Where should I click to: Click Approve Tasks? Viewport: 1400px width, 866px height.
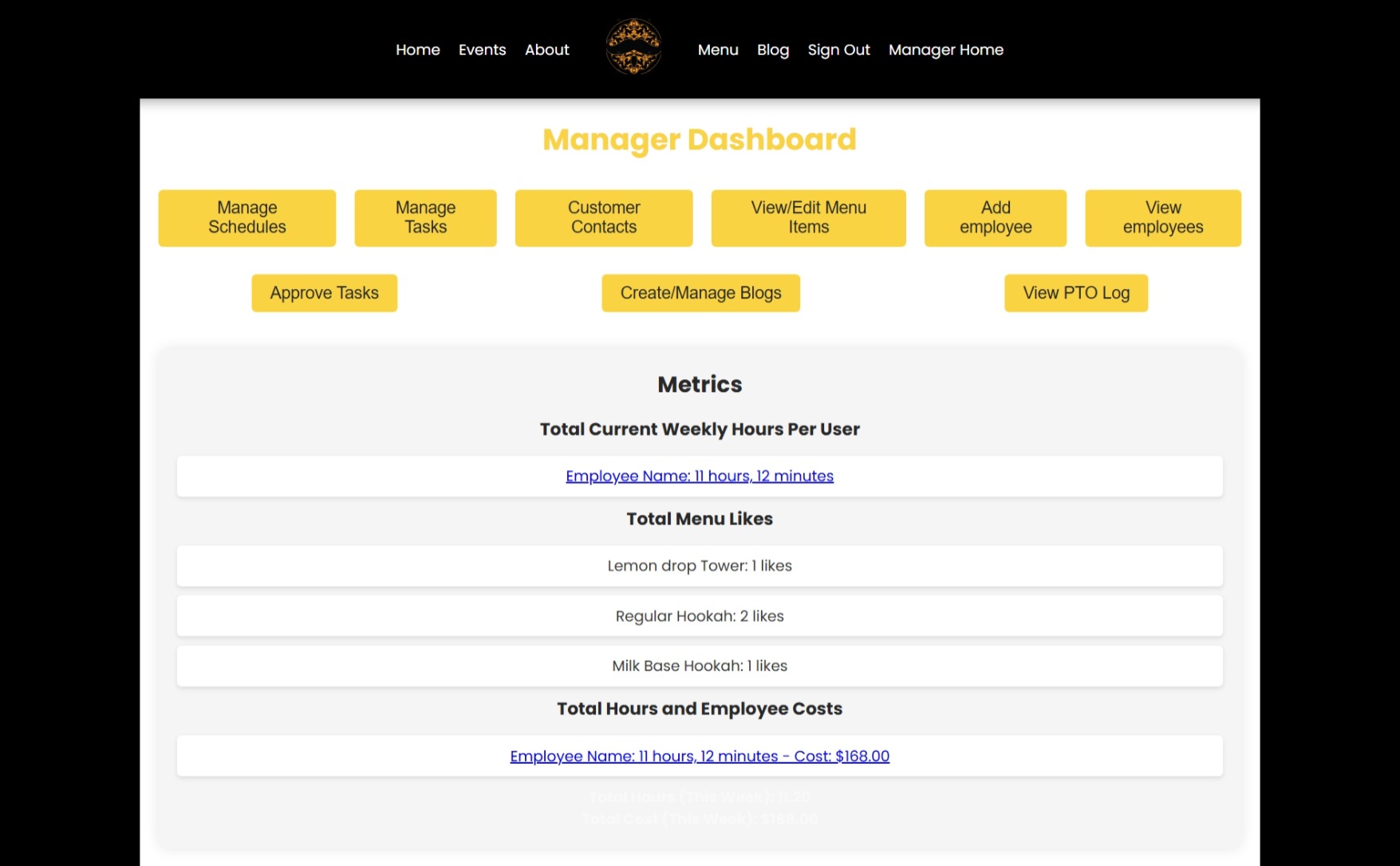pos(324,293)
